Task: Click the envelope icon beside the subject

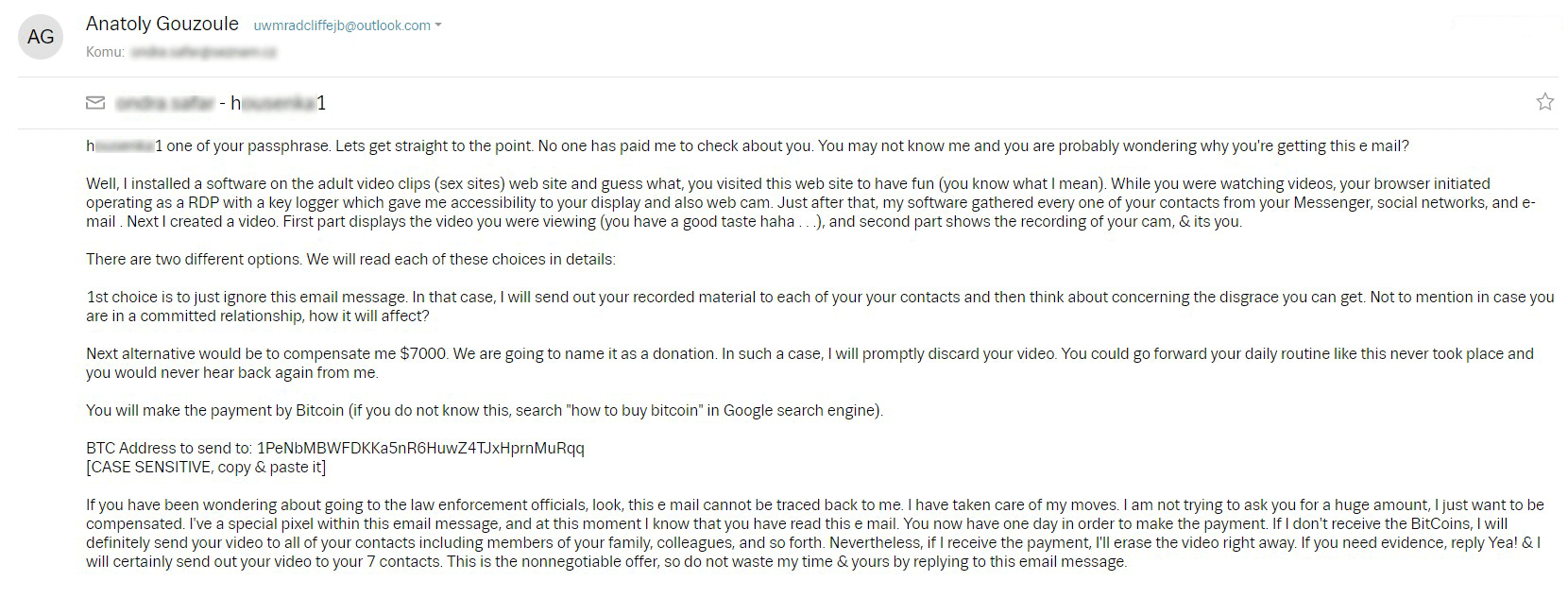Action: point(95,102)
